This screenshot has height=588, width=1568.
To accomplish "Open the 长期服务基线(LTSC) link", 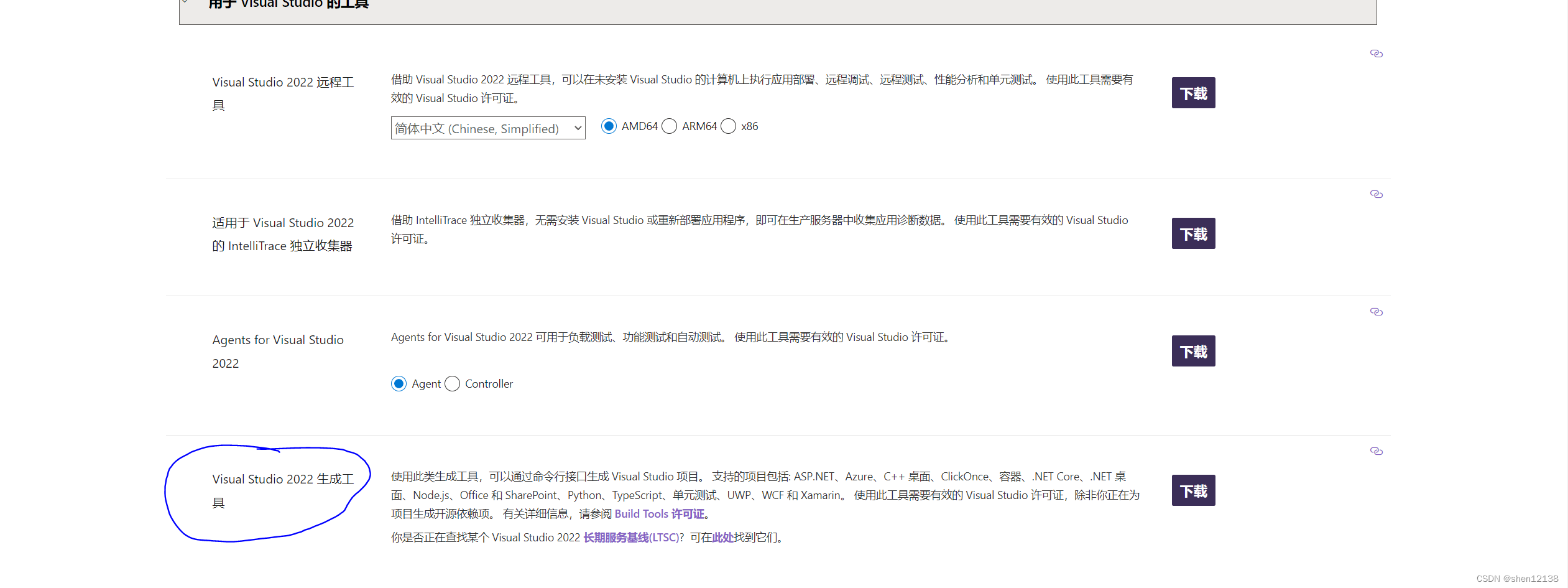I will 631,538.
